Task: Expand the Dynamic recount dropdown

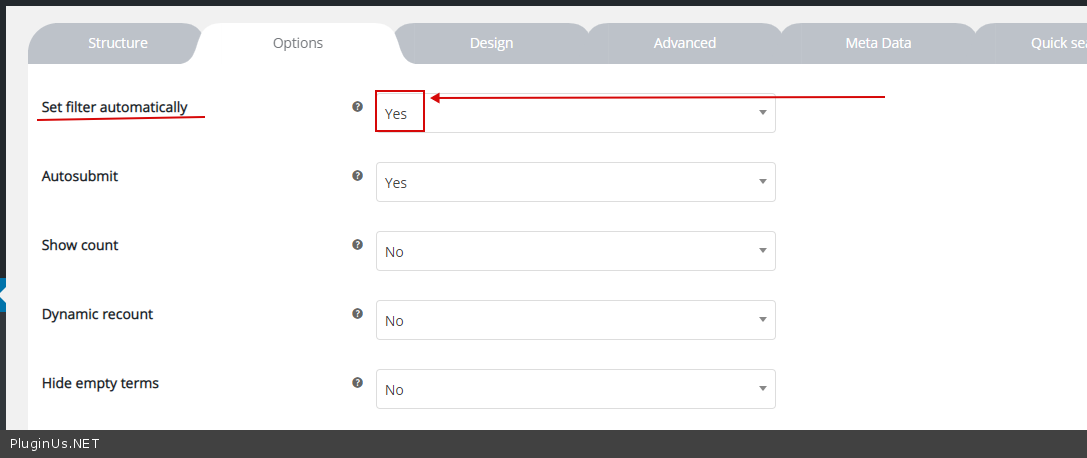Action: click(575, 320)
